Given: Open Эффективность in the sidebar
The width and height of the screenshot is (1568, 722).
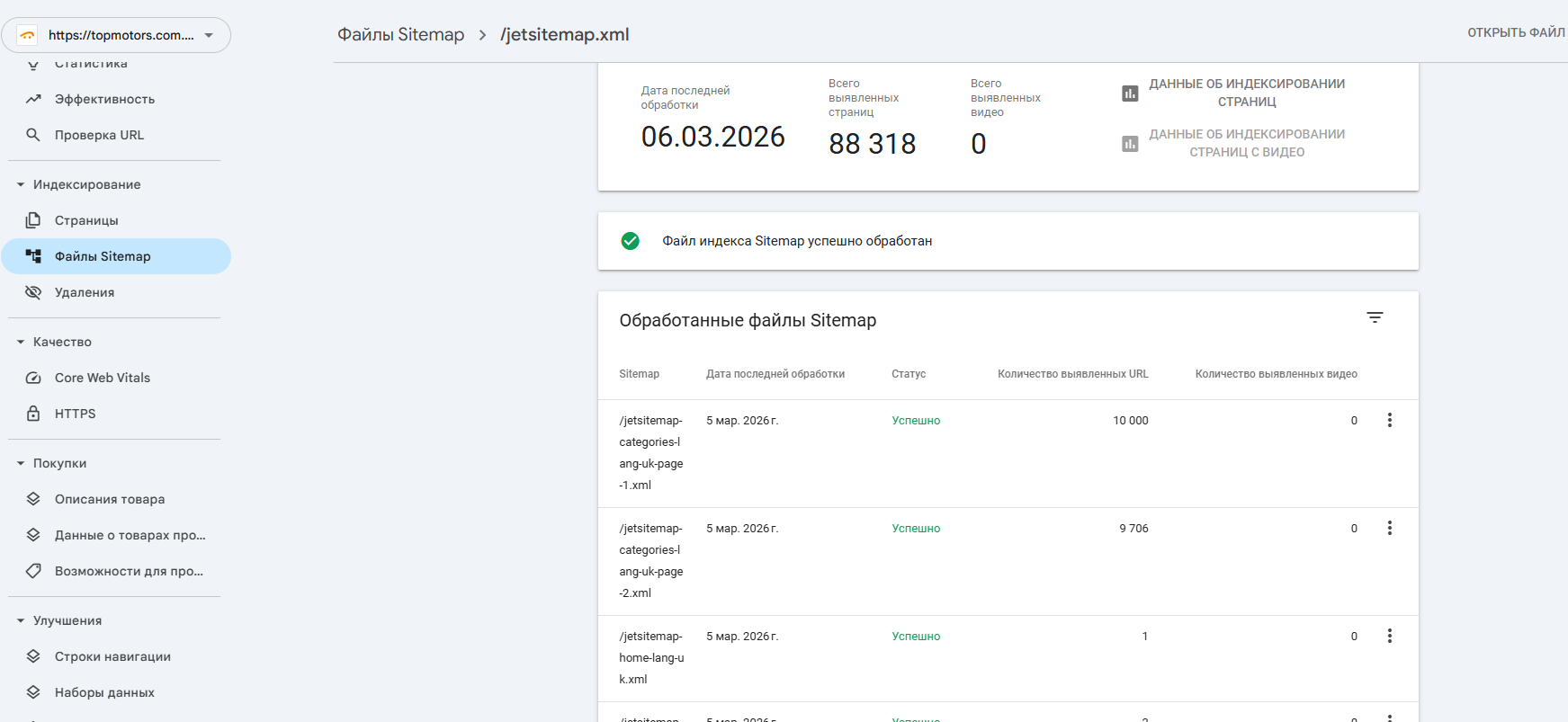Looking at the screenshot, I should pyautogui.click(x=104, y=99).
